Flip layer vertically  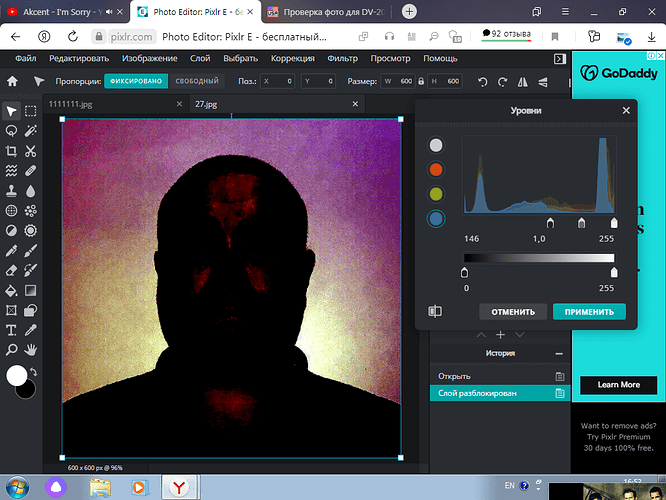point(543,82)
